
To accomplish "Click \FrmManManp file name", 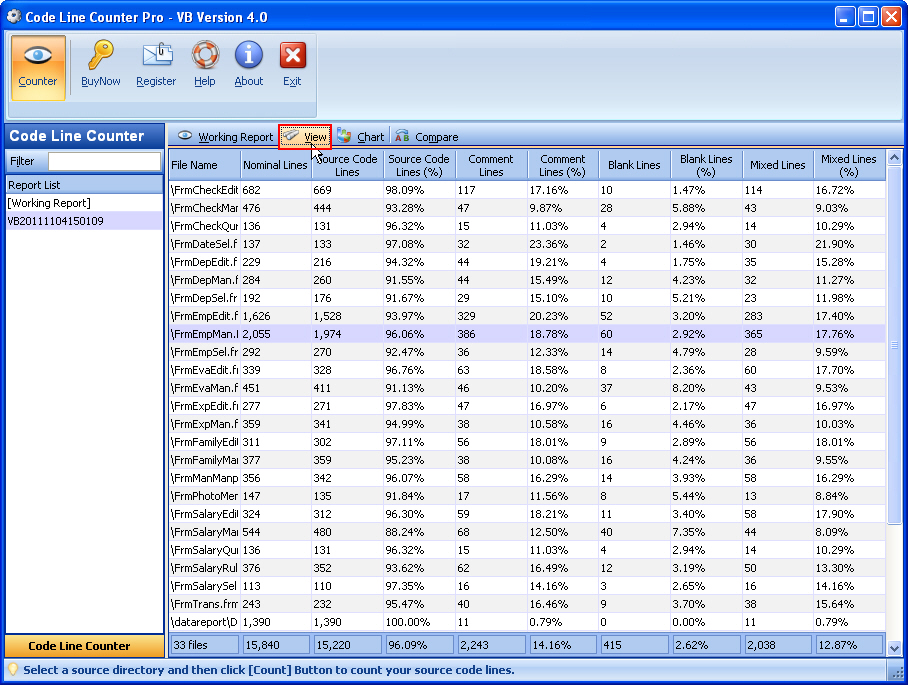I will click(x=204, y=478).
